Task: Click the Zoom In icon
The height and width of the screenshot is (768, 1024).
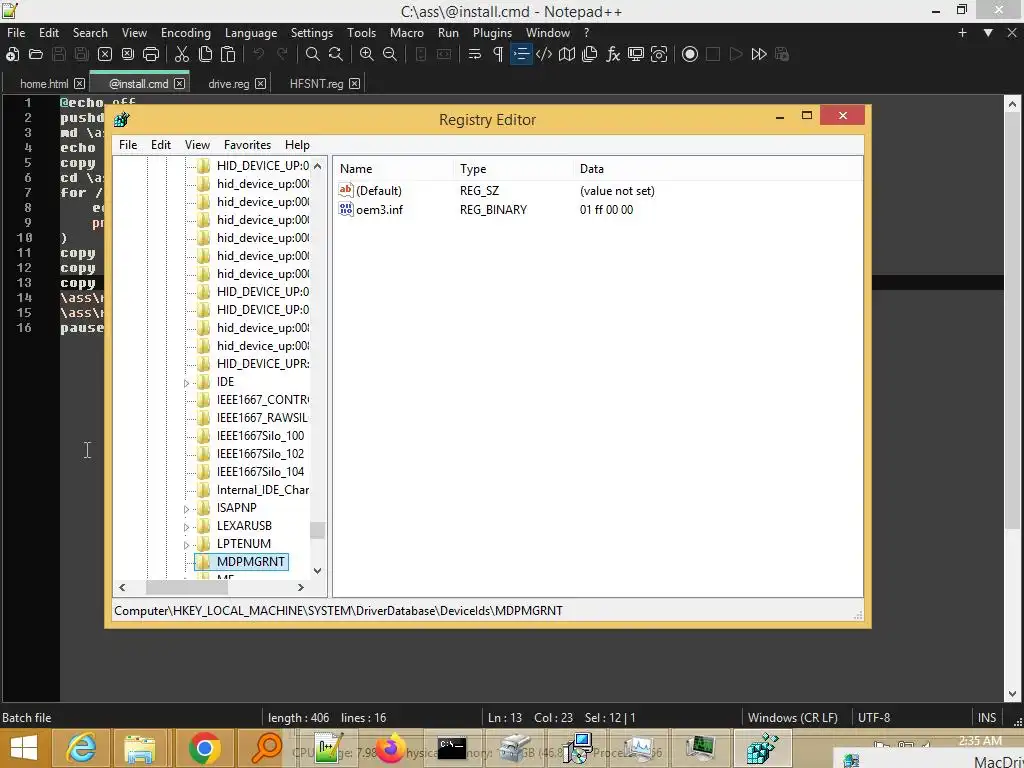Action: click(x=366, y=54)
